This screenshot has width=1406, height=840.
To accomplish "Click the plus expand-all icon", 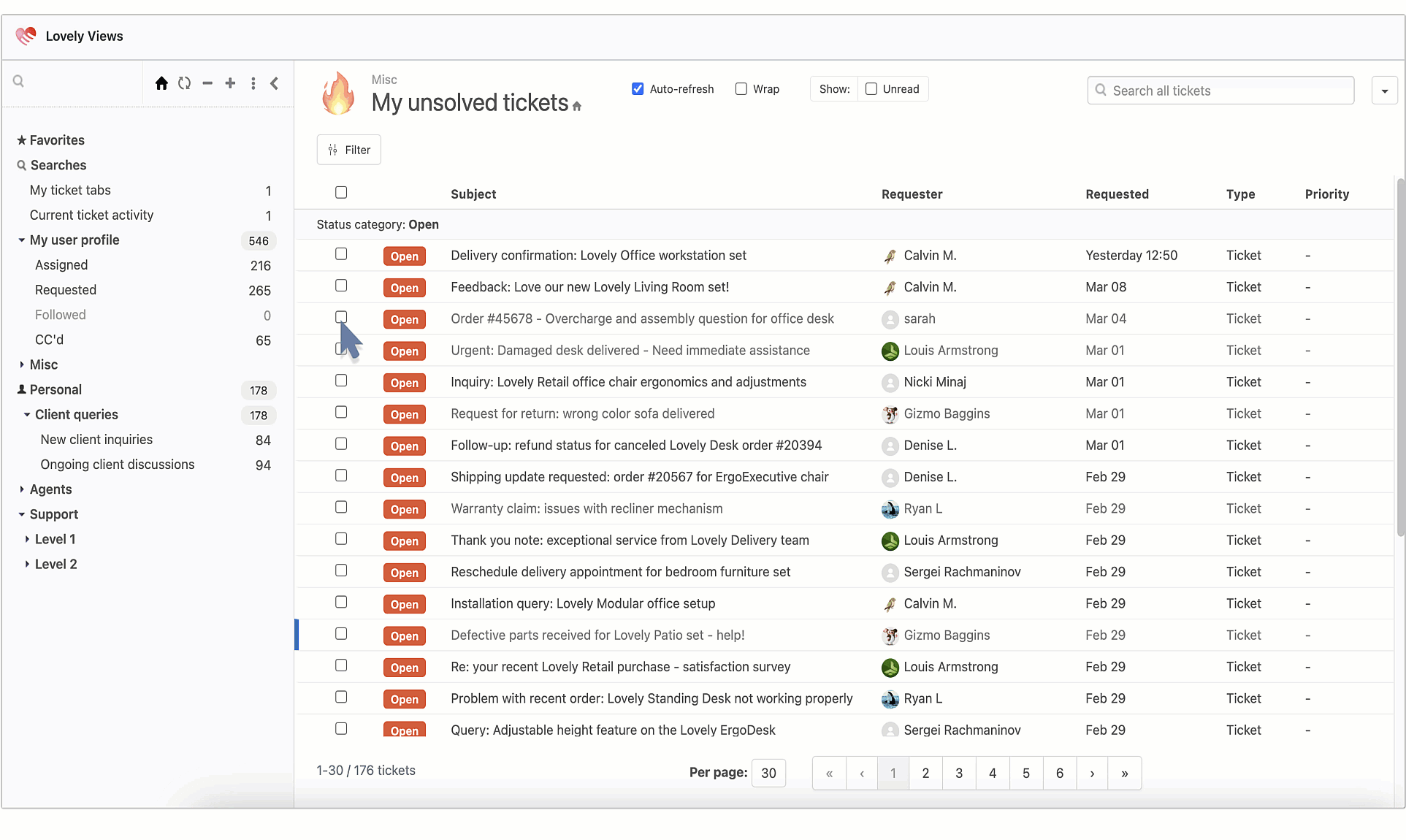I will click(230, 83).
